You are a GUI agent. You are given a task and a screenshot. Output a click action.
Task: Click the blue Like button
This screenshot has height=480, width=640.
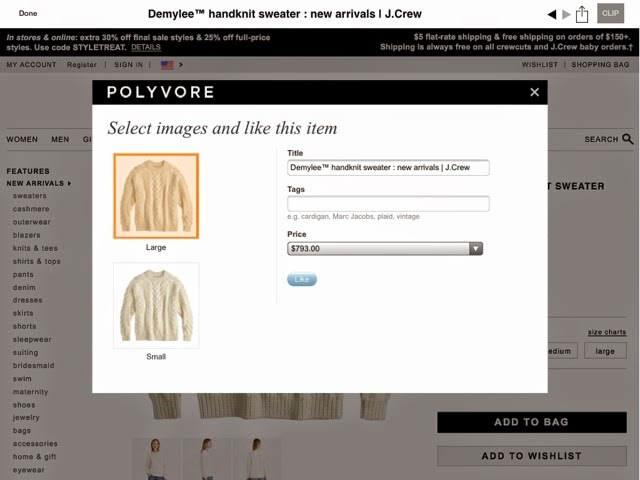tap(302, 279)
